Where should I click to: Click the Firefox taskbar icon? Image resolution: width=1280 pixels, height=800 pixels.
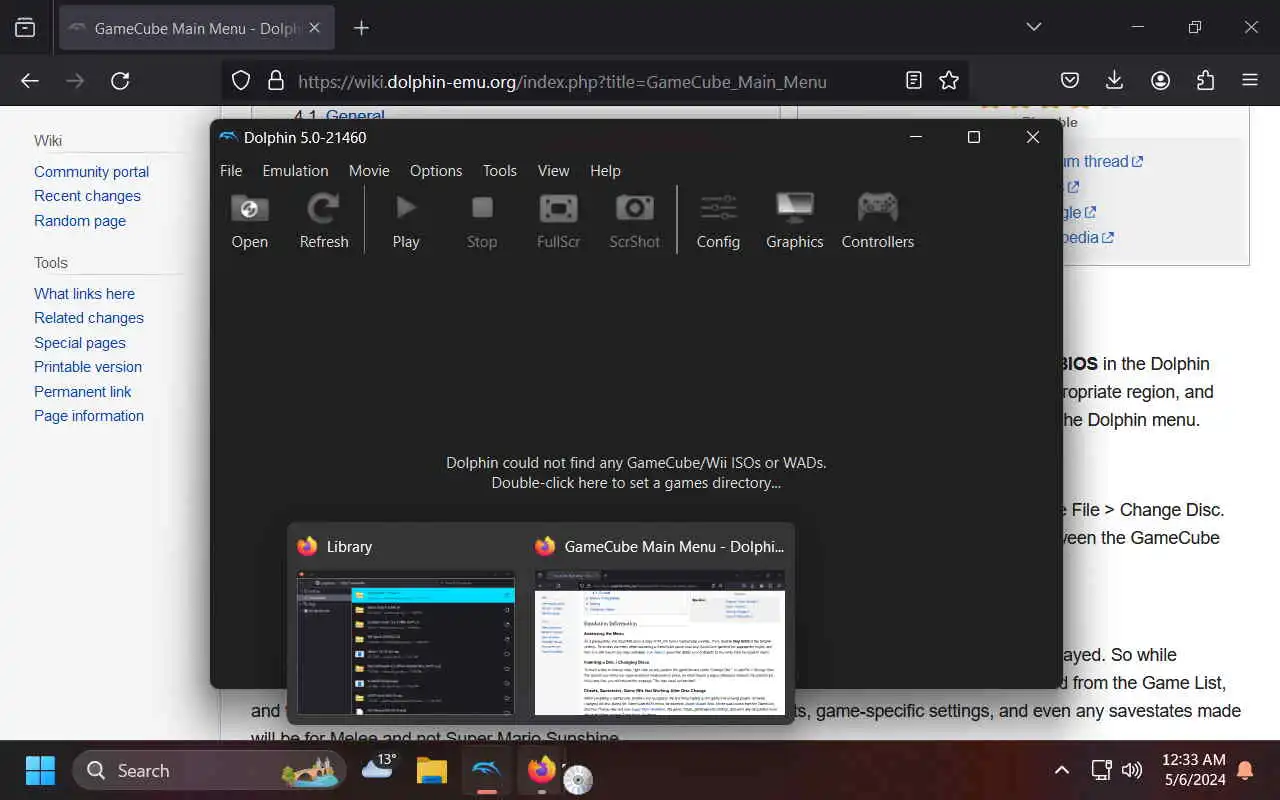541,770
